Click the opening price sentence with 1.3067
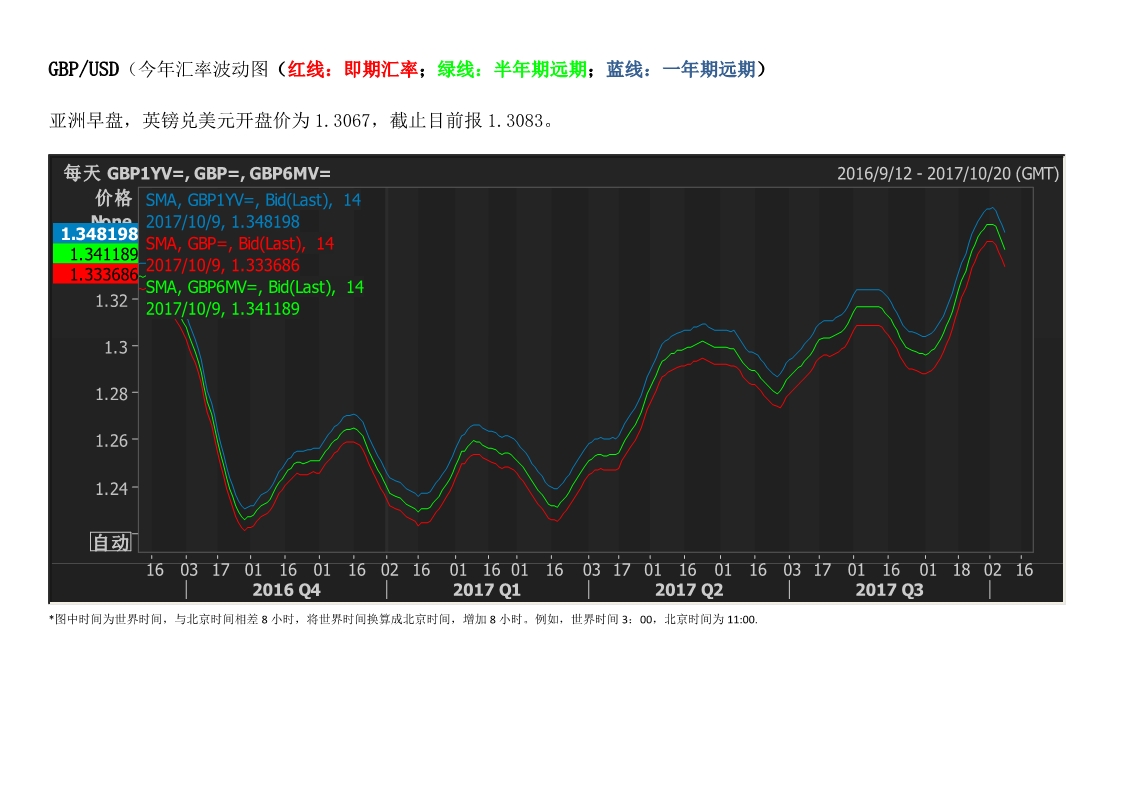The image size is (1122, 793). pos(301,121)
